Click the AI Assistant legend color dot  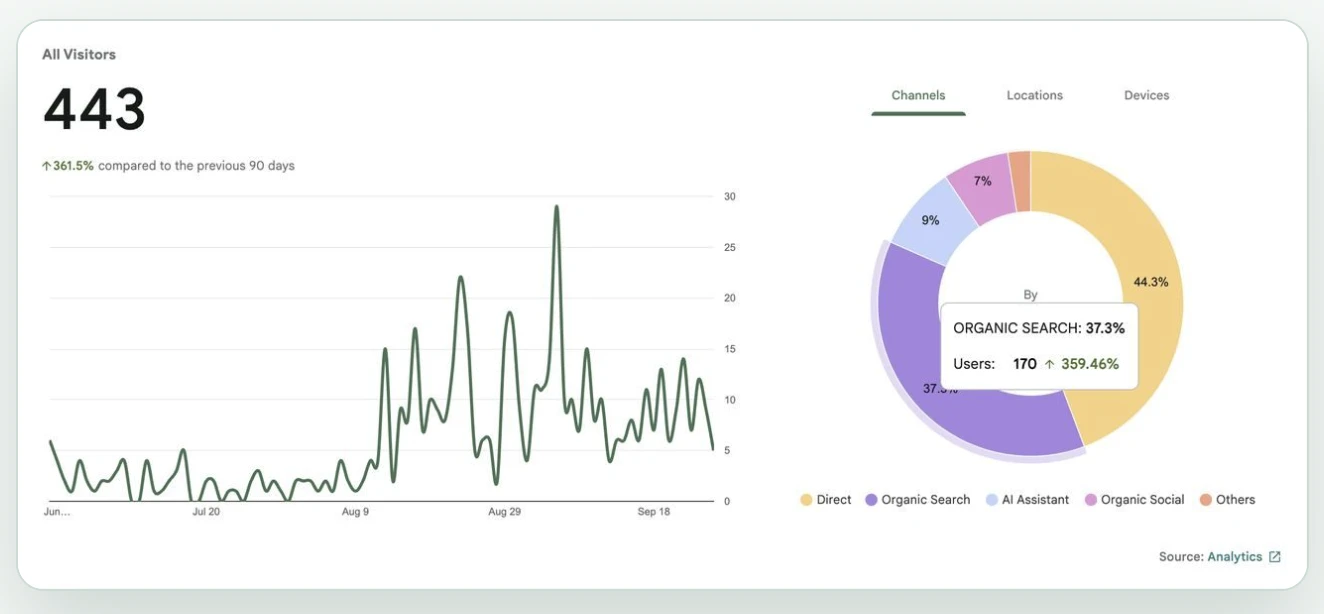tap(992, 500)
